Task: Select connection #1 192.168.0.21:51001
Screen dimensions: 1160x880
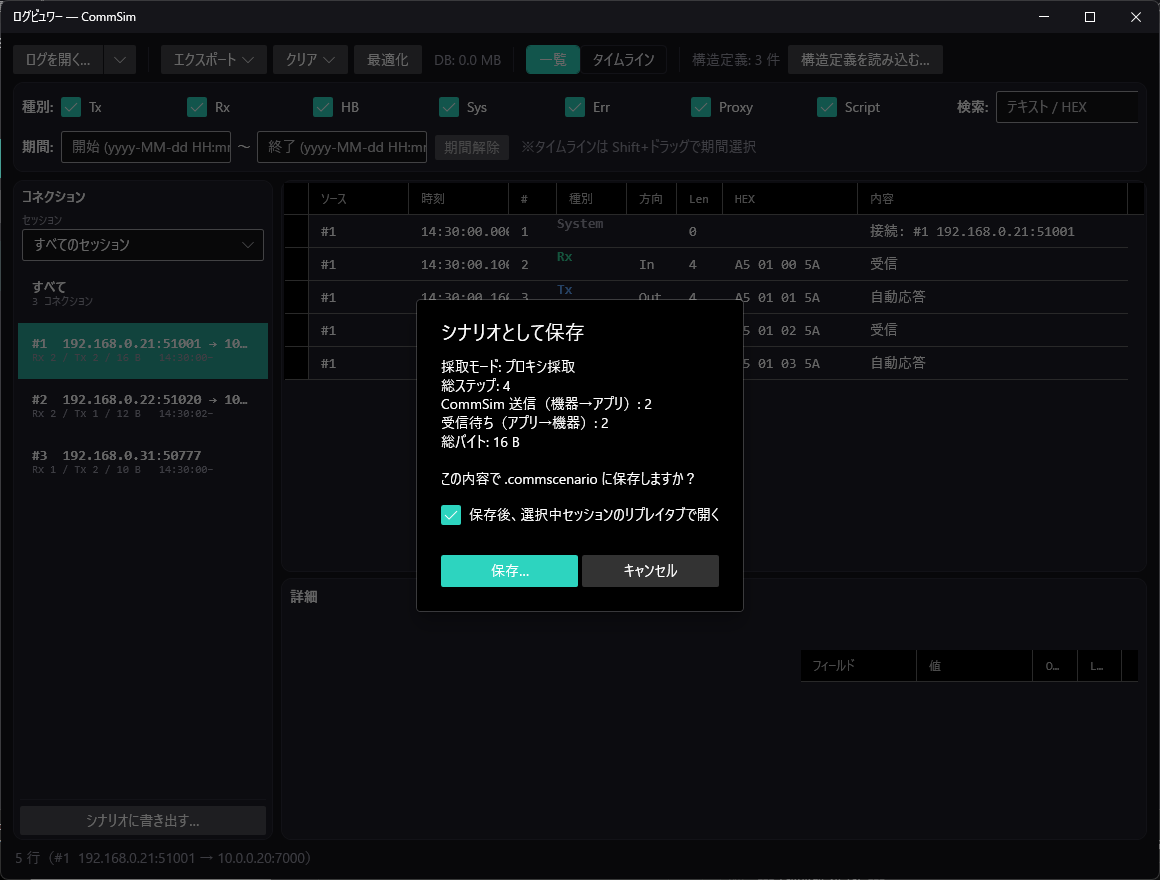Action: point(143,351)
